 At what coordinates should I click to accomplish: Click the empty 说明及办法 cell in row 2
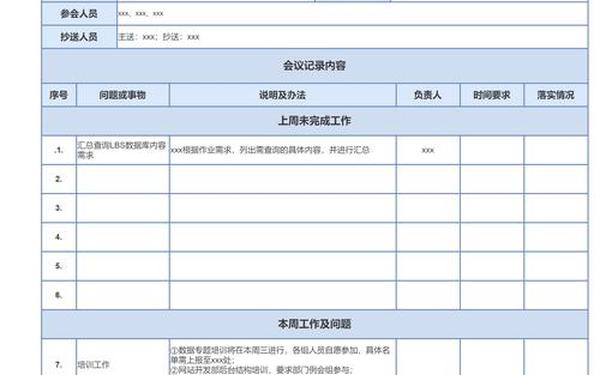coord(283,179)
